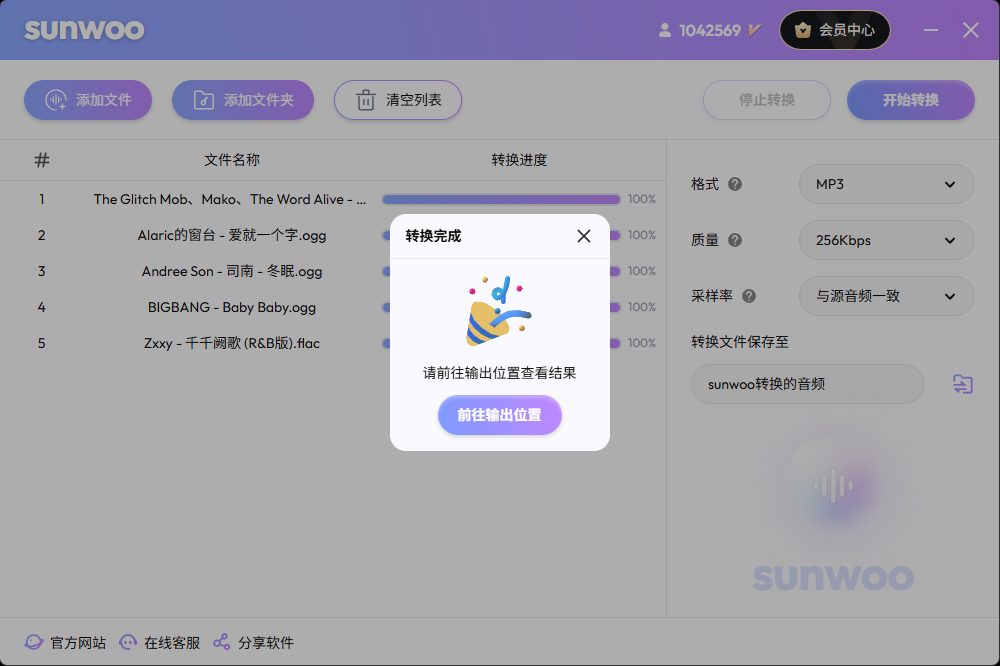Click the help icon next to 质量
The height and width of the screenshot is (666, 1000).
coord(735,240)
